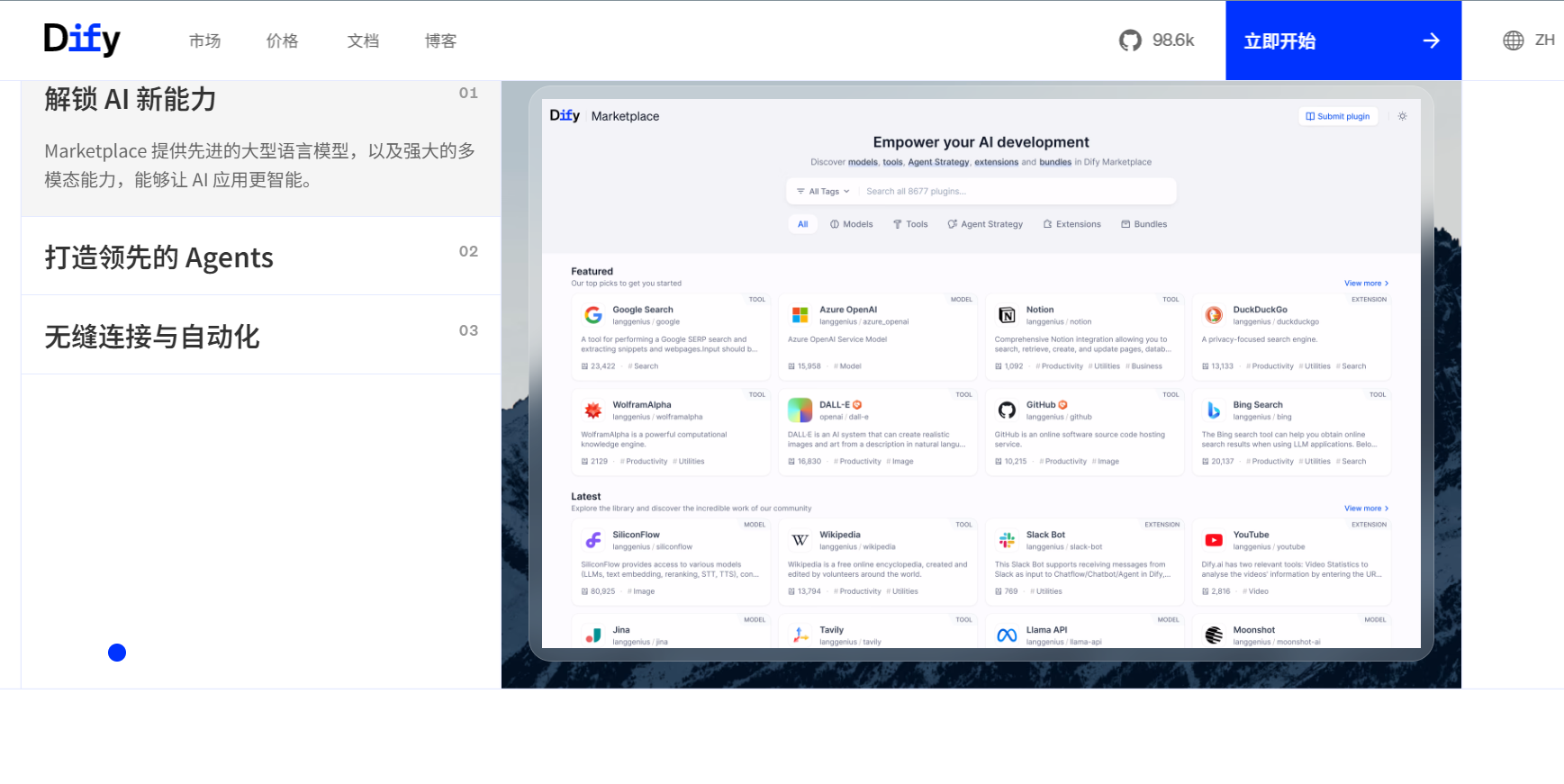The image size is (1564, 784).
Task: Expand 无缝连接与自动化 section
Action: (x=261, y=335)
